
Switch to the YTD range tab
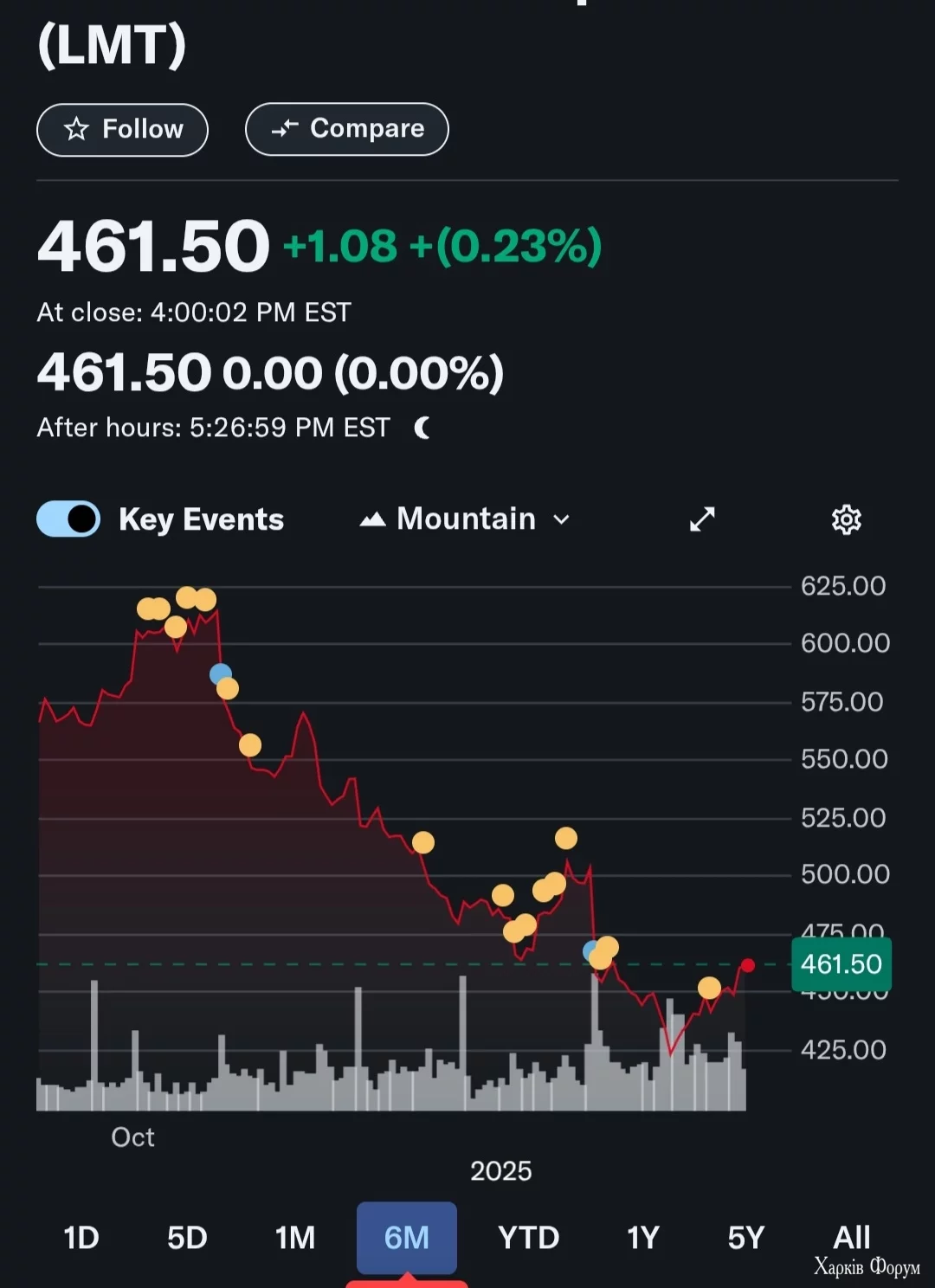528,1238
